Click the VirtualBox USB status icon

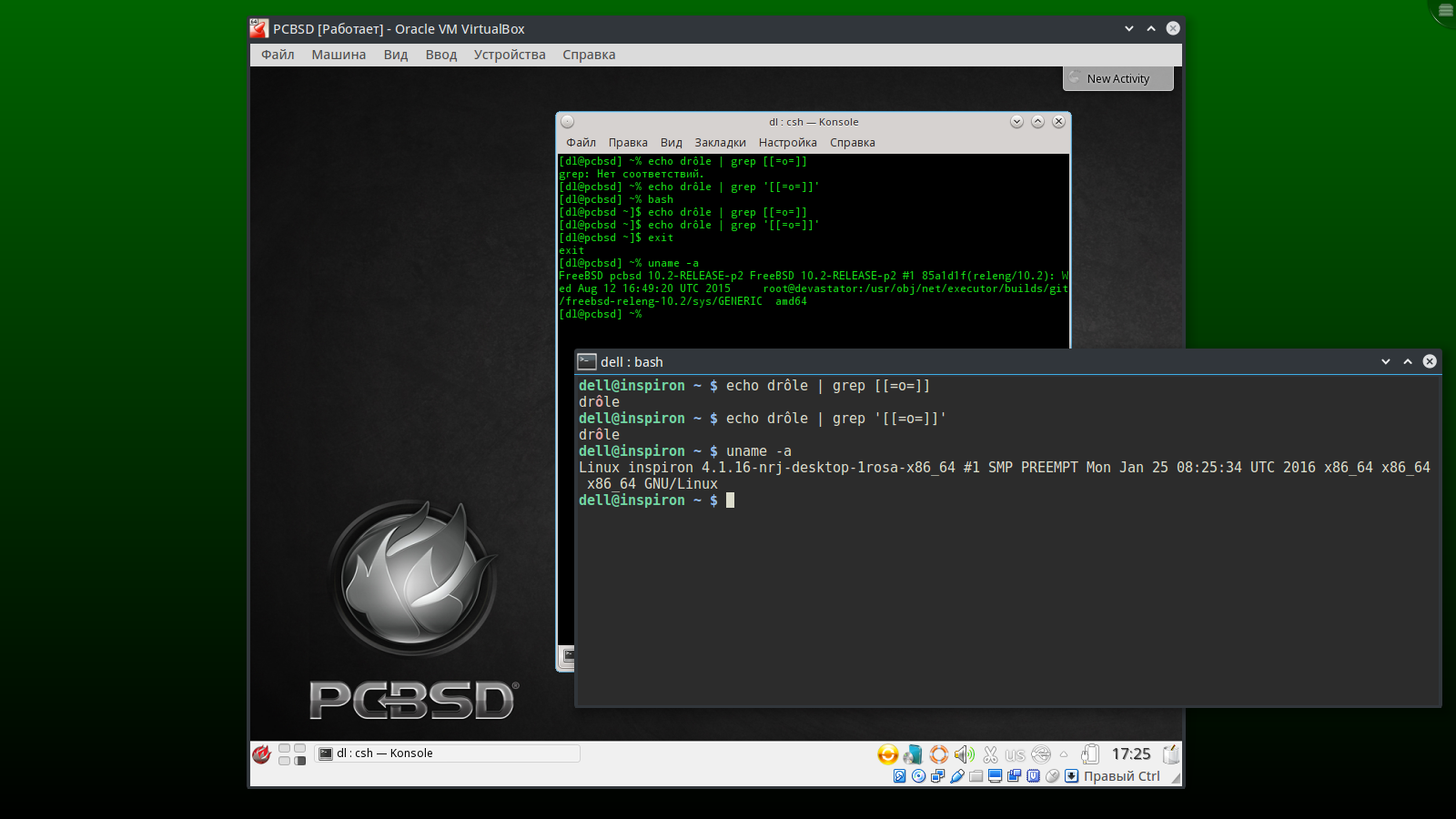pyautogui.click(x=956, y=776)
